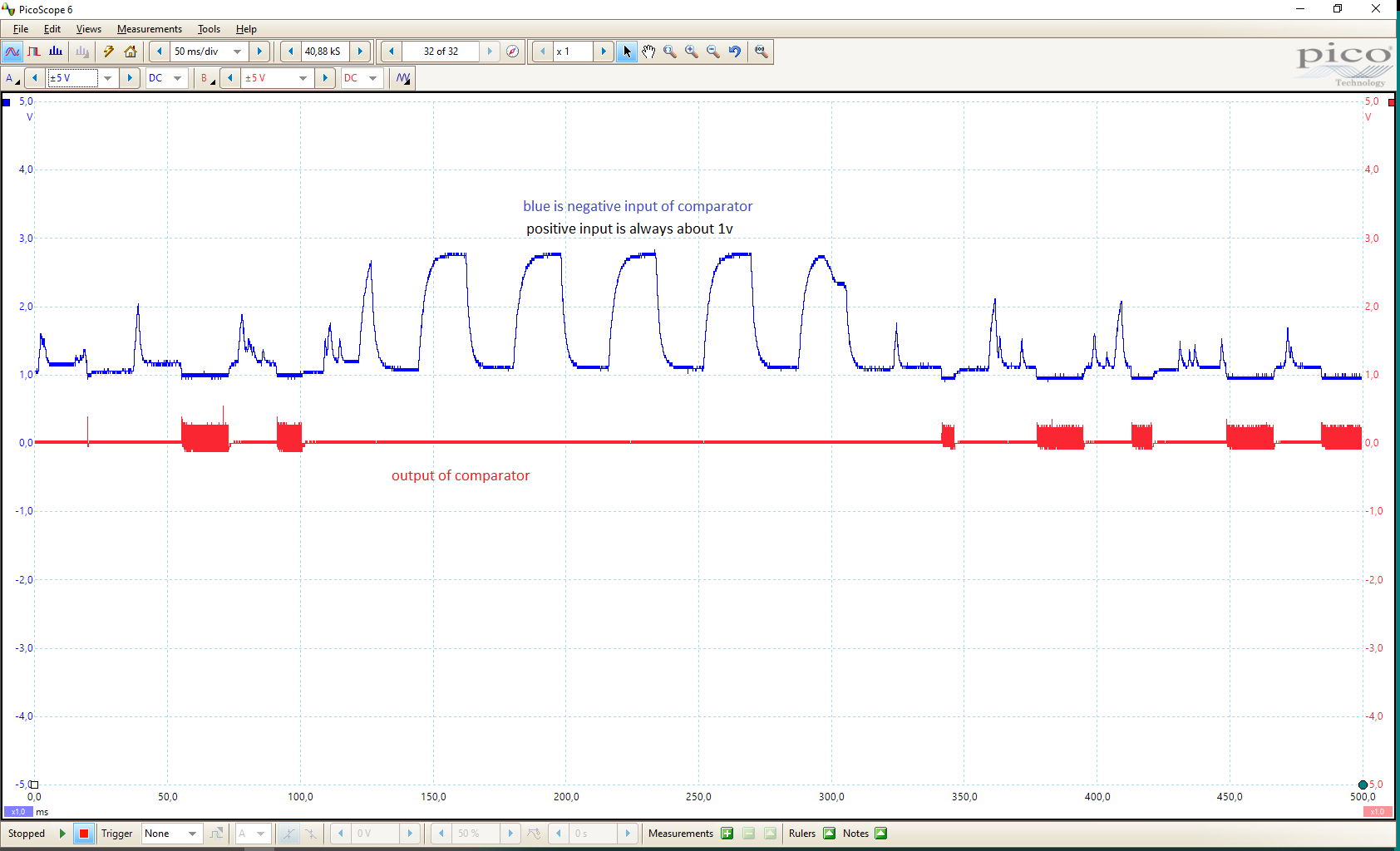1400x851 pixels.
Task: Start capture with green play button
Action: [62, 834]
